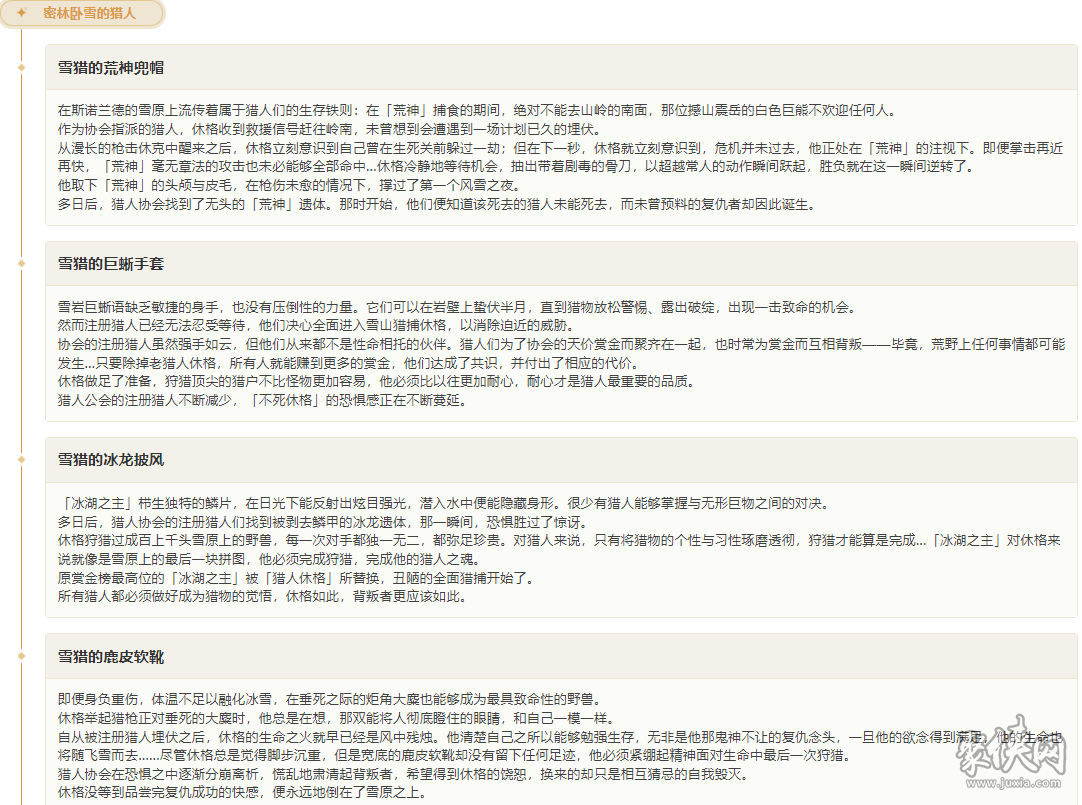Viewport: 1082px width, 805px height.
Task: Click the line starting 猎人协会在恐惧之中逐渐分崩离析
Action: coord(404,775)
